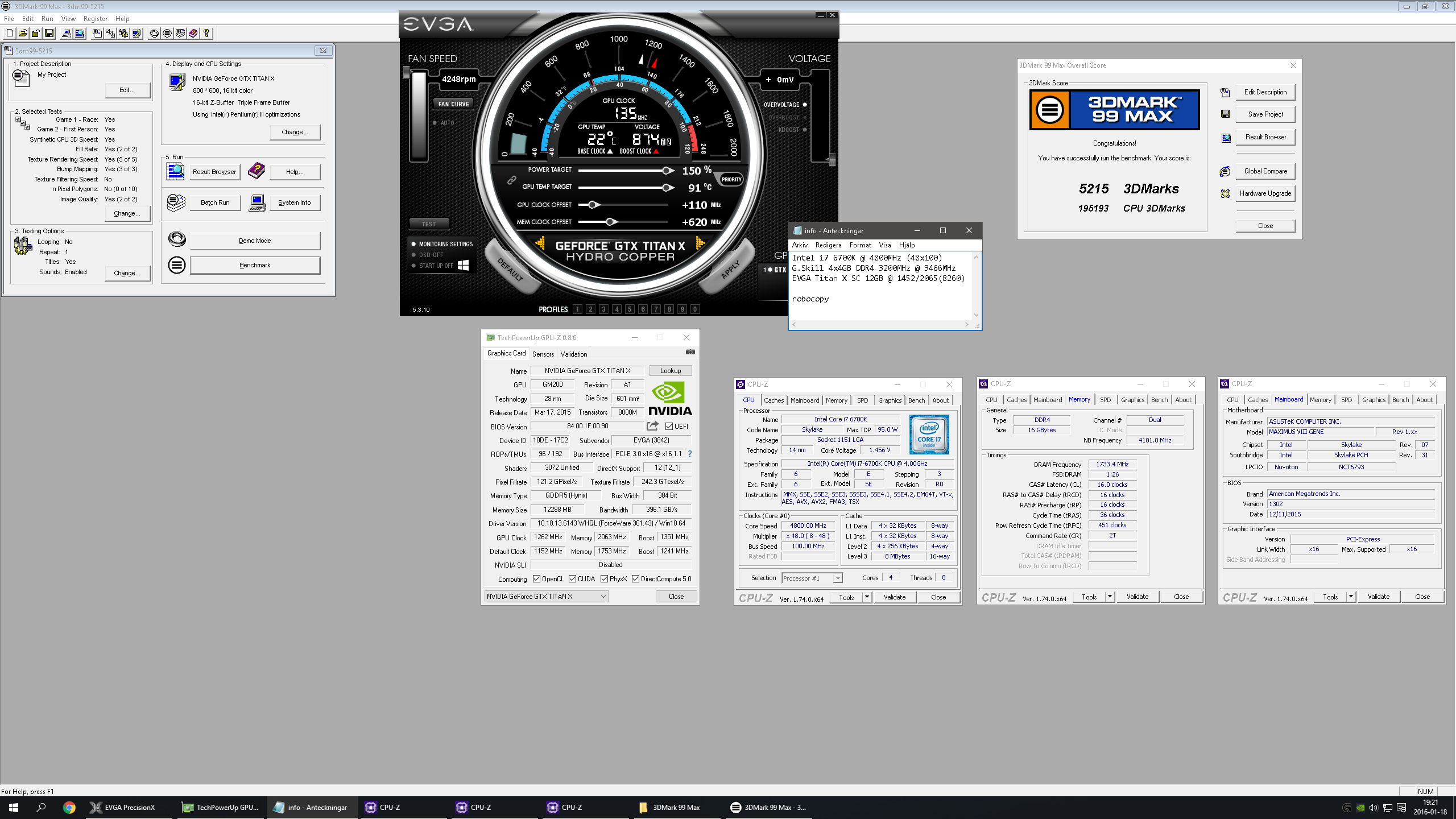Click the taskbar search magnifier icon
This screenshot has width=1456, height=819.
pyautogui.click(x=41, y=807)
